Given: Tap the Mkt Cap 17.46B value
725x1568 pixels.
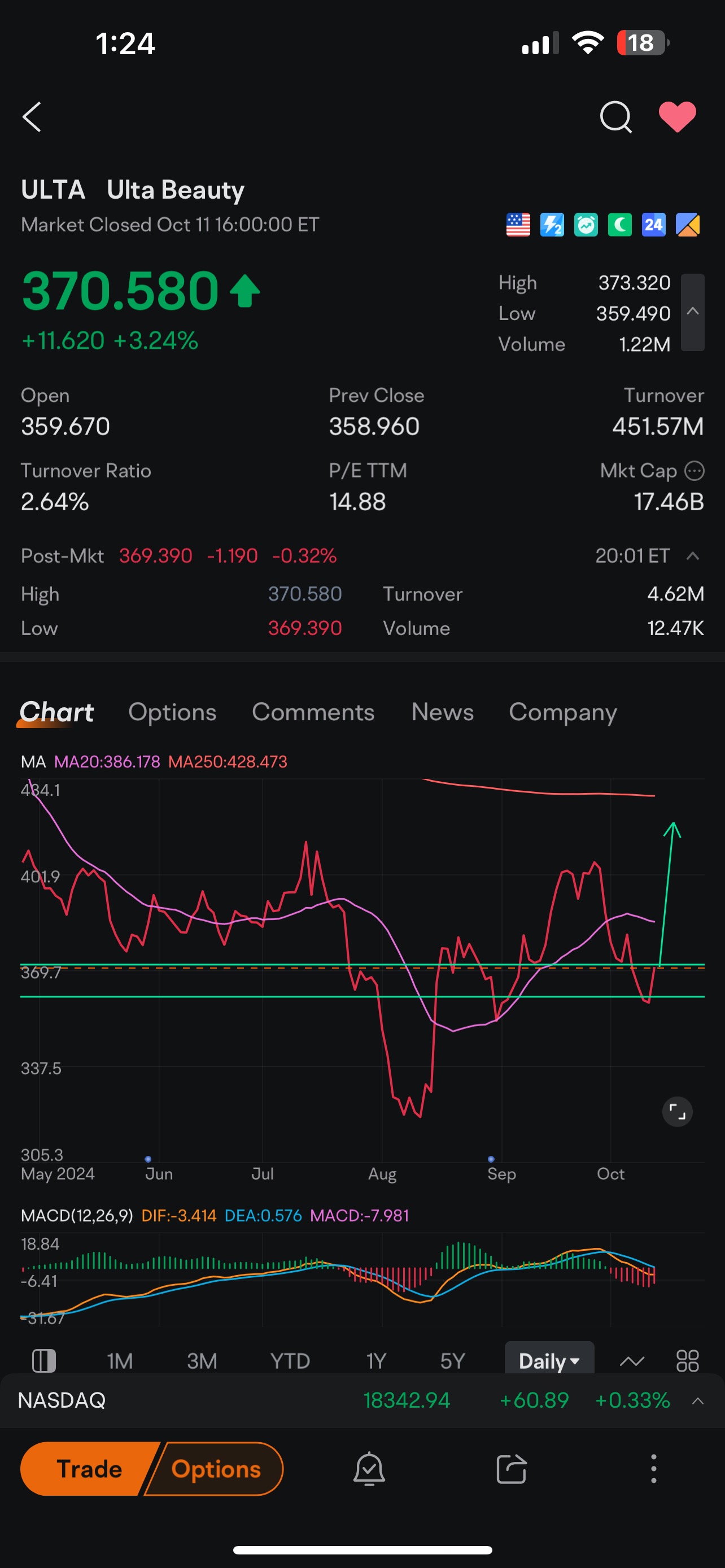Looking at the screenshot, I should point(669,502).
